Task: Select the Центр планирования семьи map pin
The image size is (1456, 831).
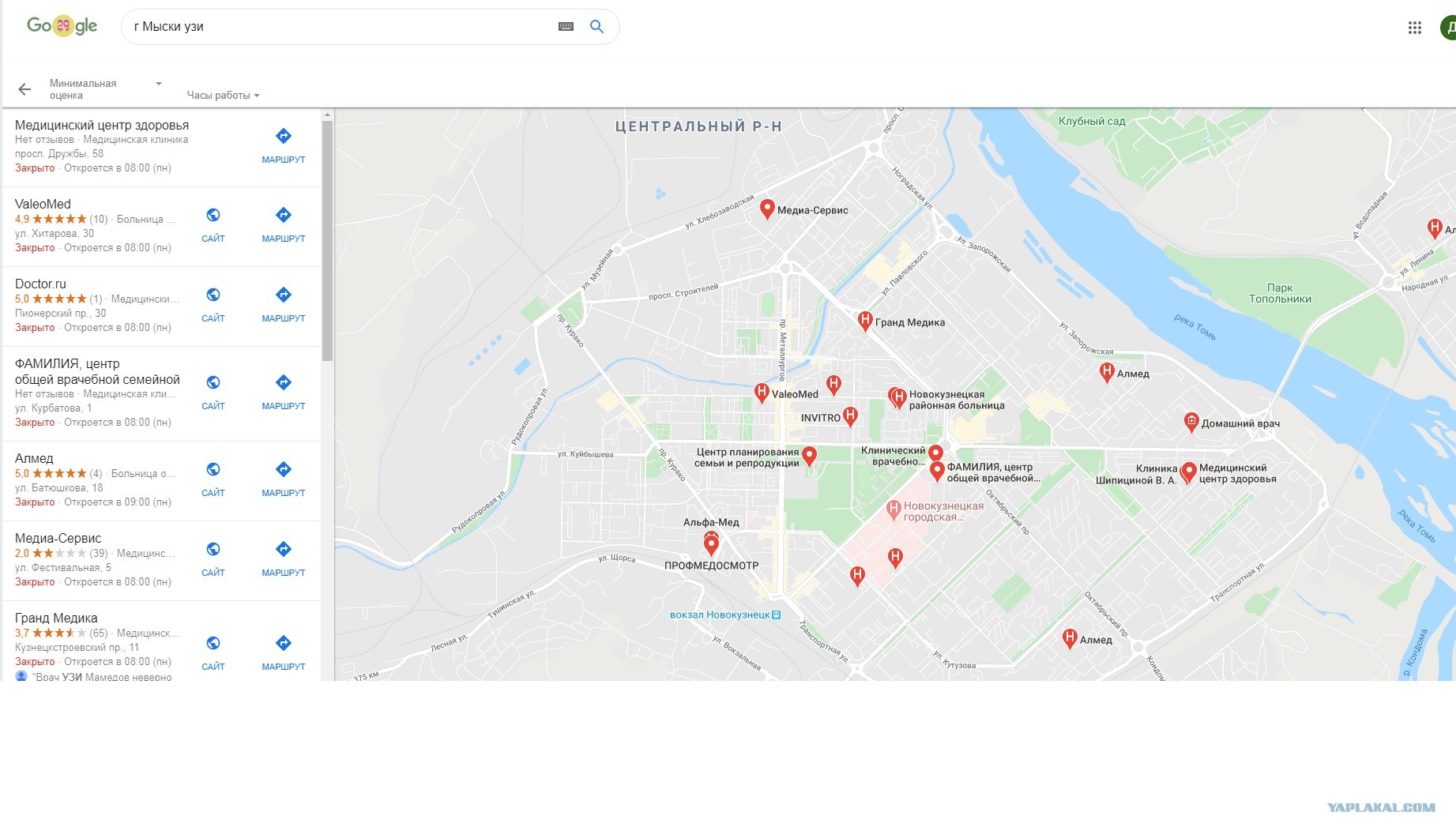Action: (809, 457)
